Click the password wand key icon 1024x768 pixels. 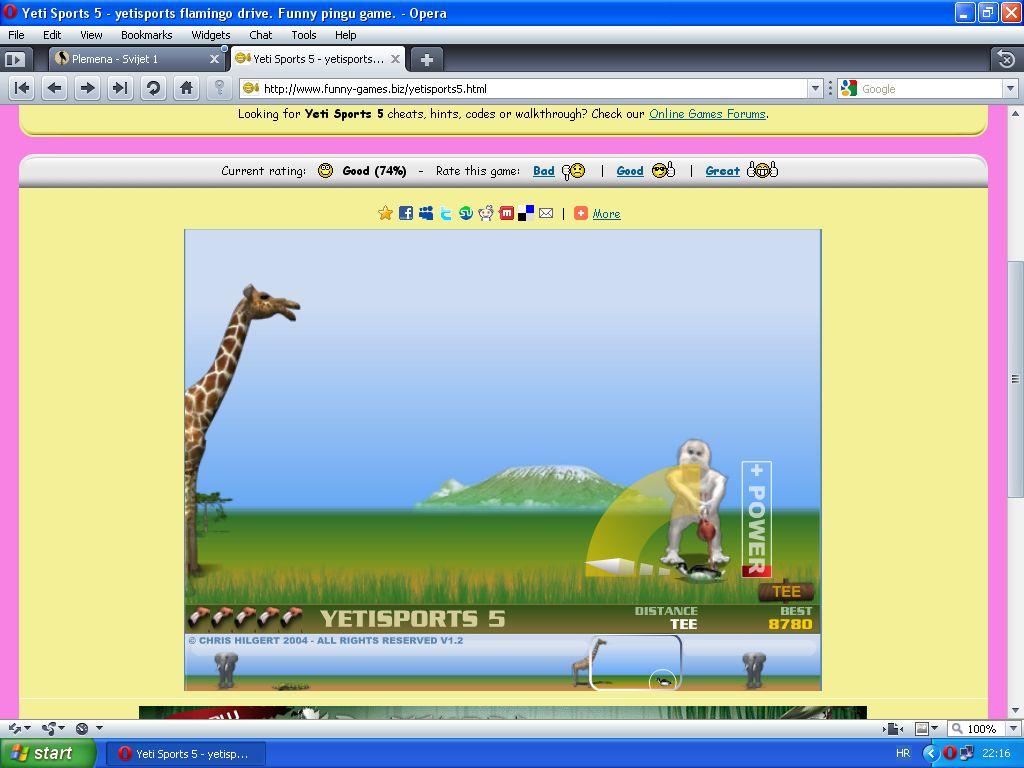[x=219, y=88]
